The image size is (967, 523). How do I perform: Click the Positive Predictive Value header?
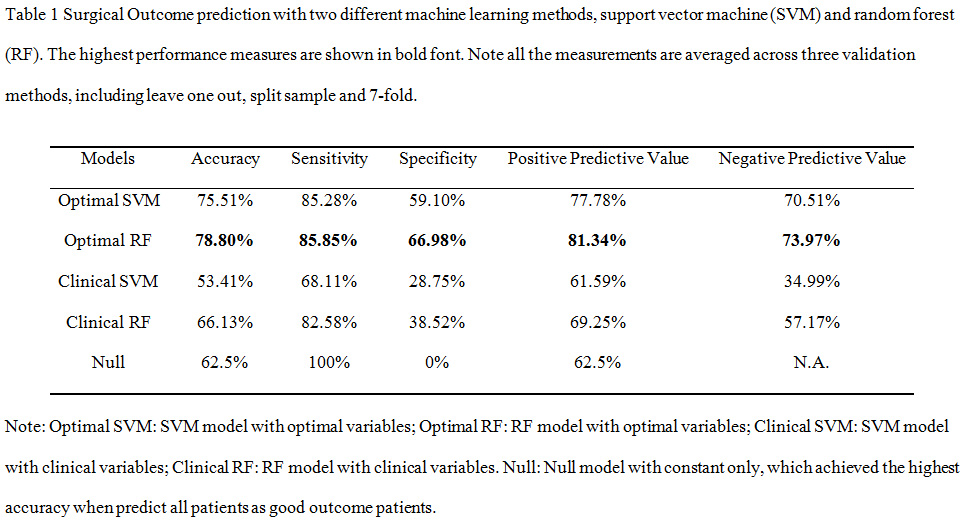click(x=598, y=158)
